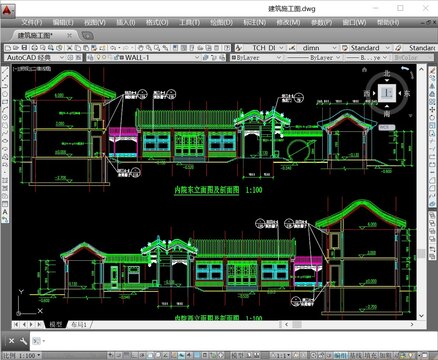Click the vertical scrollbar down arrow
This screenshot has height=360, width=438.
point(421,315)
